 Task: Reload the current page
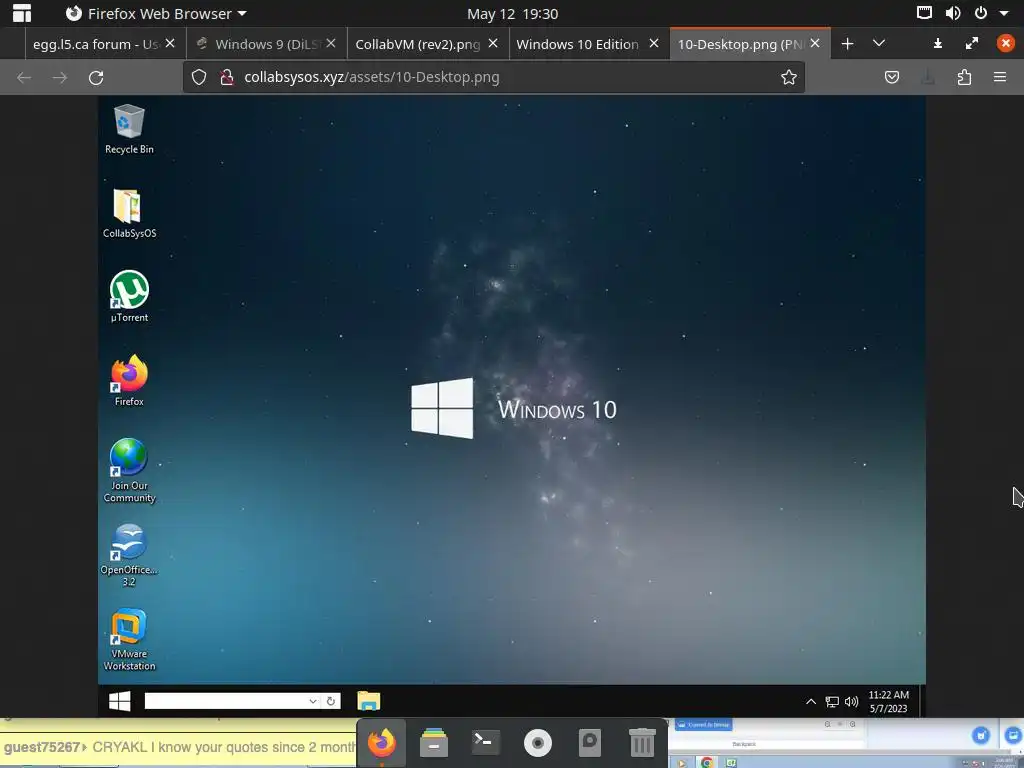96,78
